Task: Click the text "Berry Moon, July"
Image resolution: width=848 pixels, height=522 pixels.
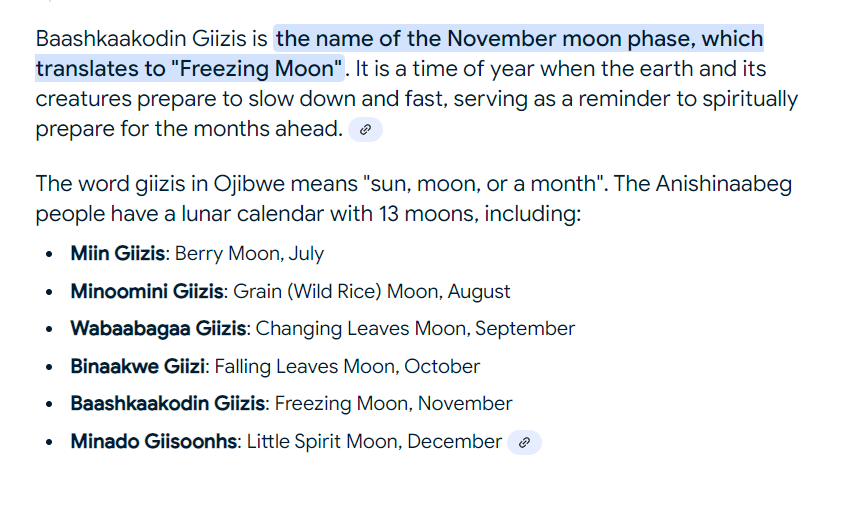Action: point(249,253)
